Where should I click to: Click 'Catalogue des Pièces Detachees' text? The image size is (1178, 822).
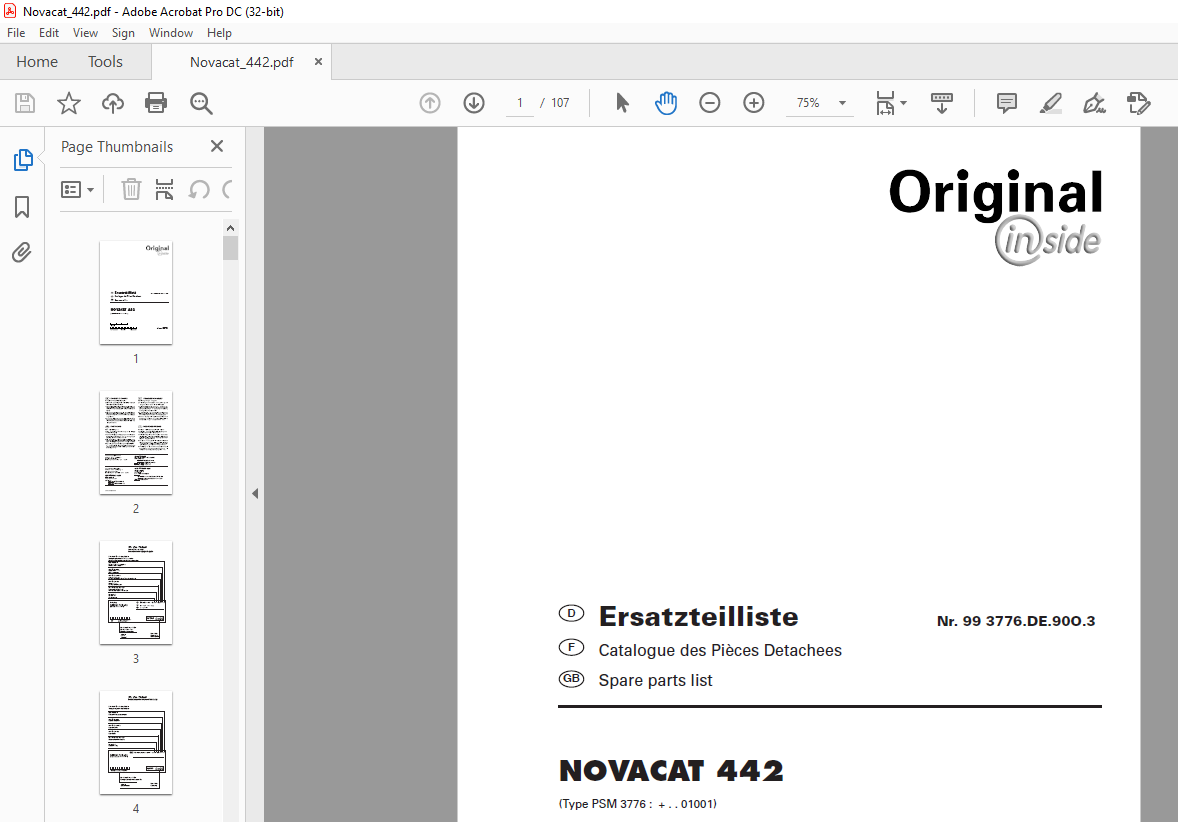[720, 650]
